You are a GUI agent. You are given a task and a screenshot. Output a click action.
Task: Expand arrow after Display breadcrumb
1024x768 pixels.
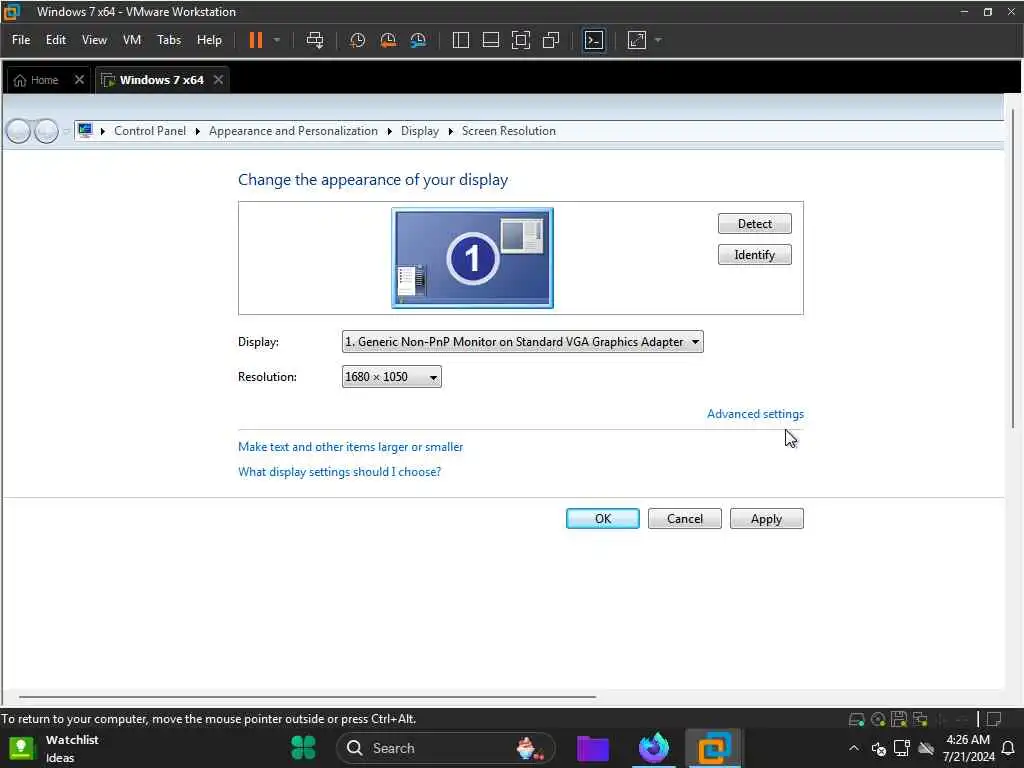[x=450, y=131]
